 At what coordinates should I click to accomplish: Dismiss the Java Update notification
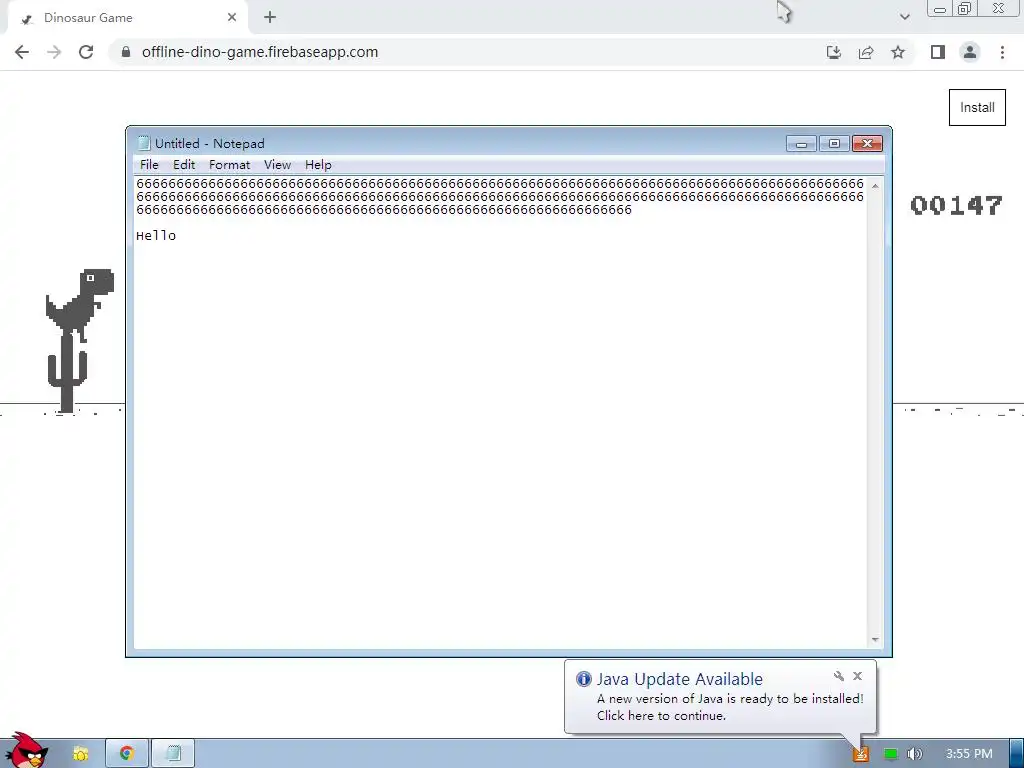point(857,676)
